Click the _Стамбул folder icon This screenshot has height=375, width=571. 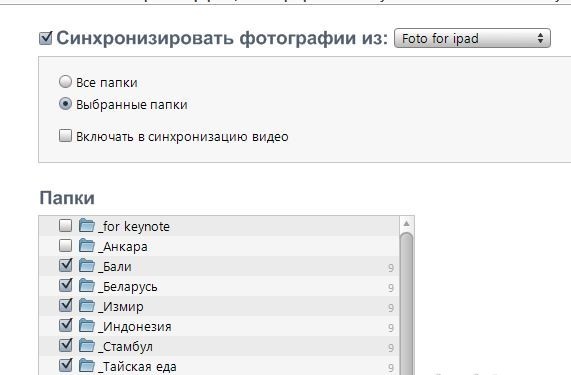(87, 346)
